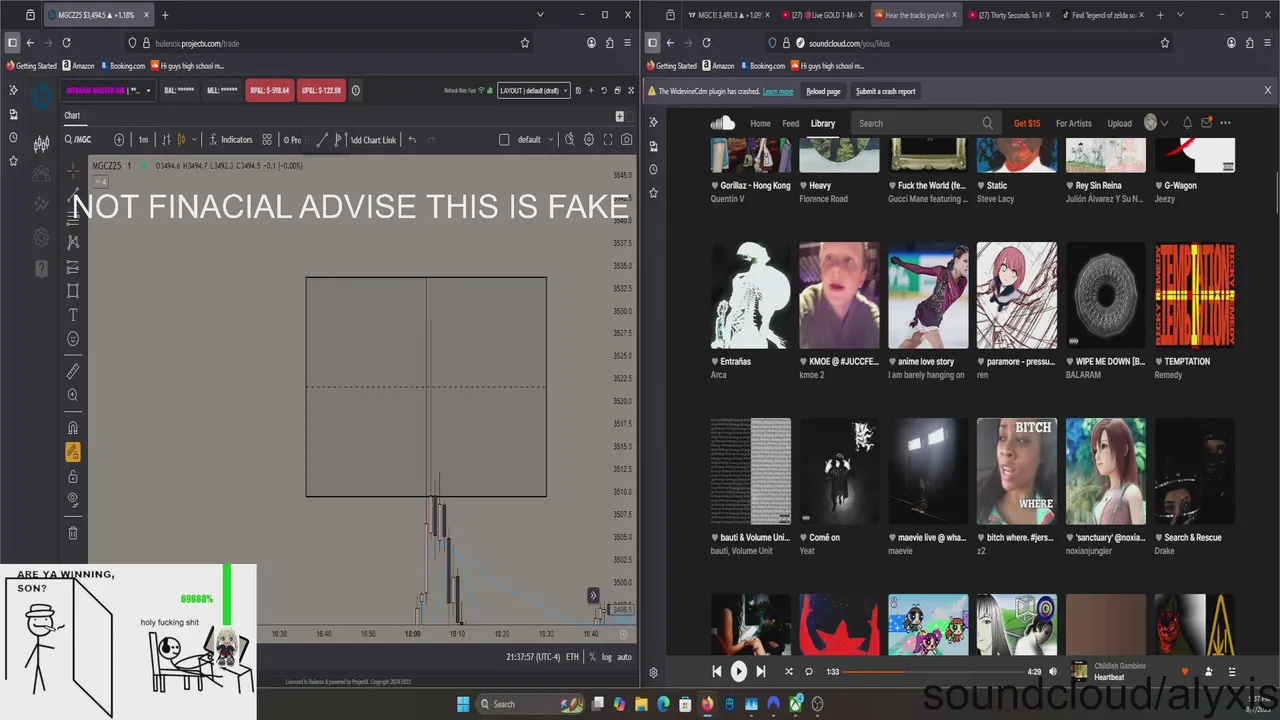Open the Indicators menu

pos(231,140)
